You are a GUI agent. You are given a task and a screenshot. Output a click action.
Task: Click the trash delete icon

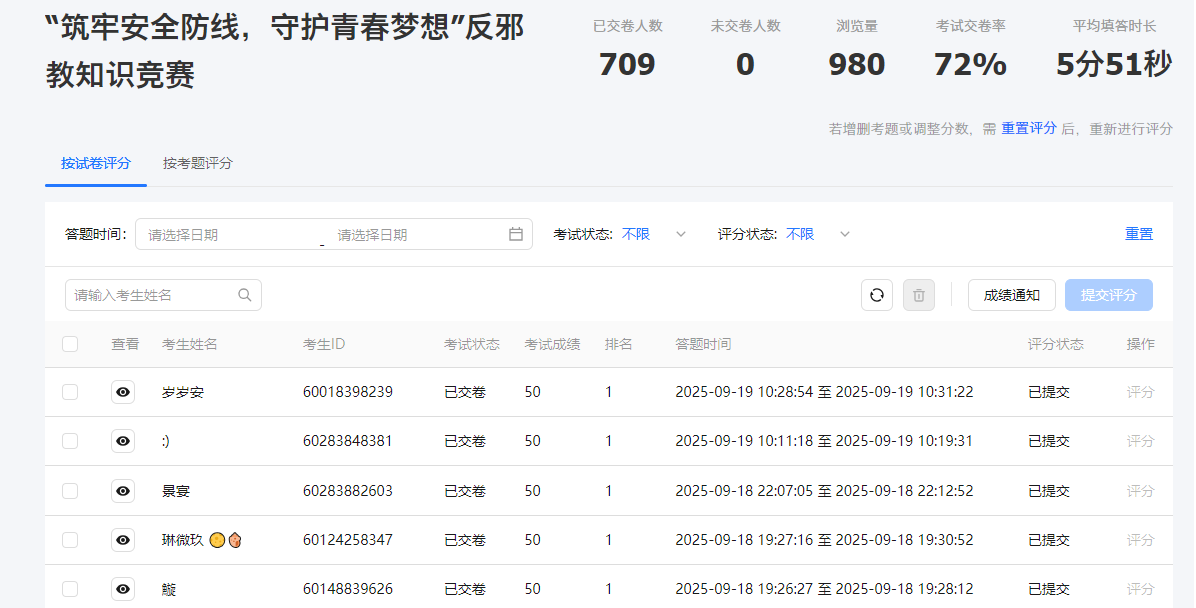click(x=918, y=295)
